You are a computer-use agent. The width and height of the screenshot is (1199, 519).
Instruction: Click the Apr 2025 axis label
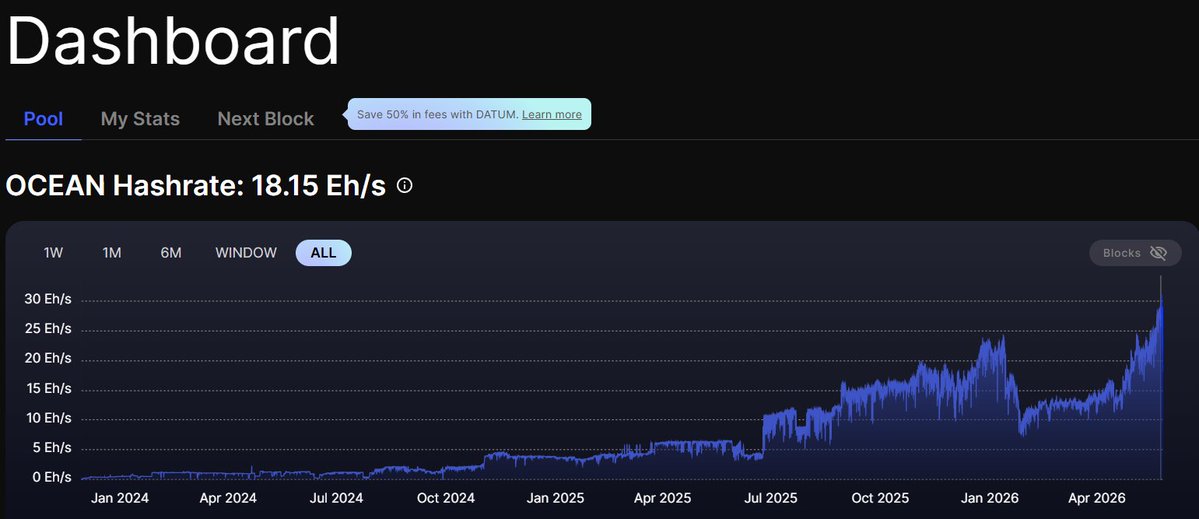click(662, 498)
